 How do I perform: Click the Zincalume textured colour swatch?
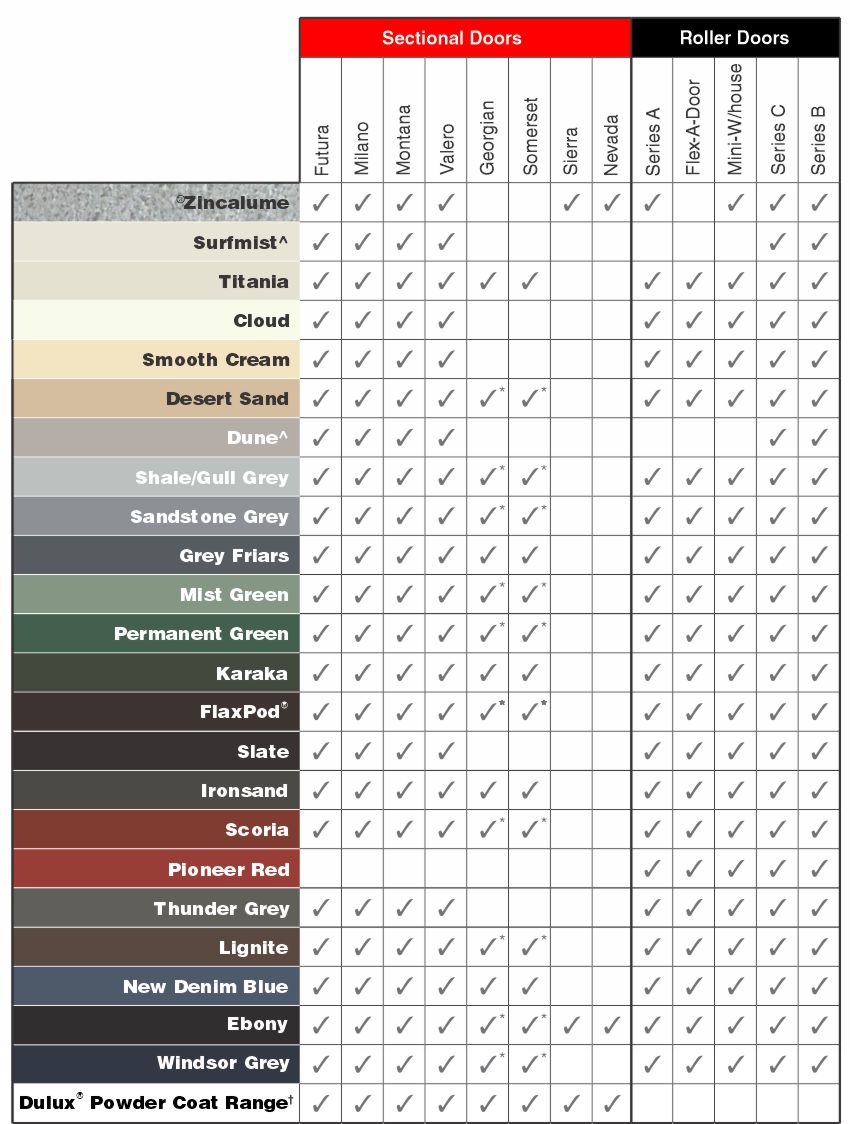pos(156,202)
